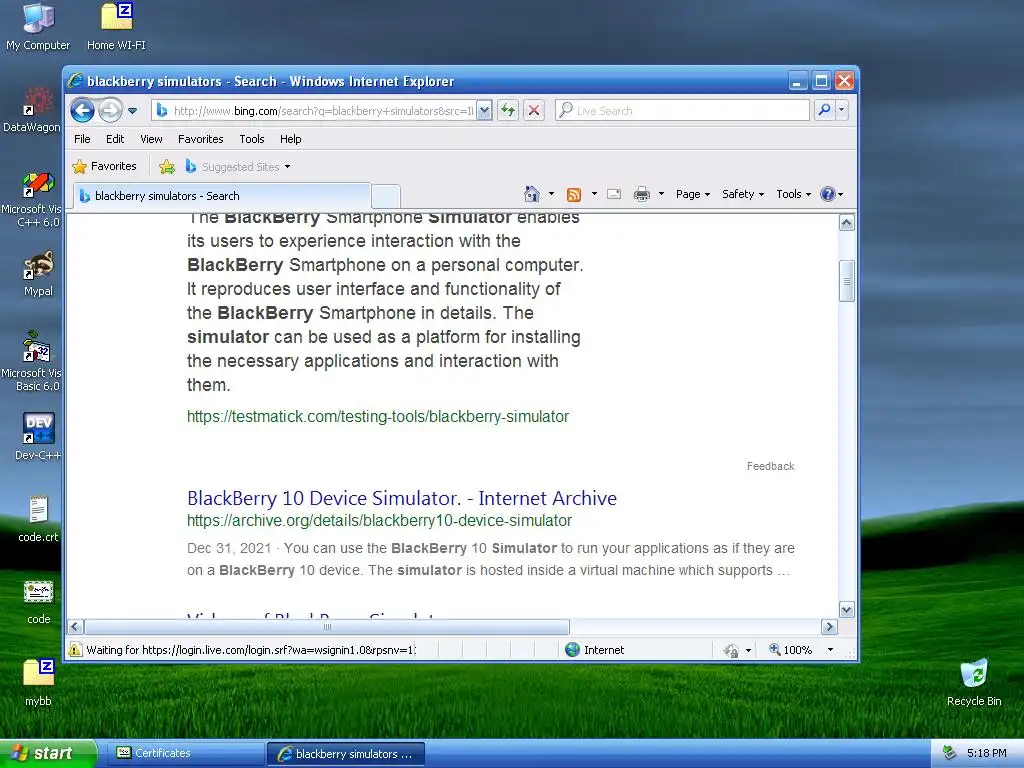Click the search magnifier button
Viewport: 1024px width, 768px height.
tap(824, 110)
